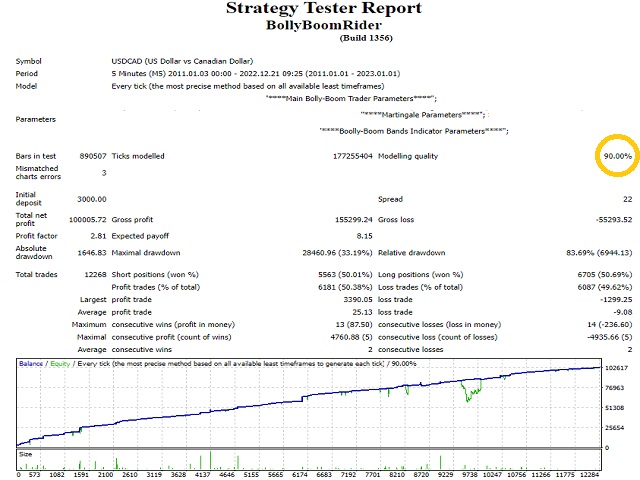This screenshot has height=480, width=640.
Task: Click the 5 Minutes (M5) period value
Action: click(x=256, y=73)
